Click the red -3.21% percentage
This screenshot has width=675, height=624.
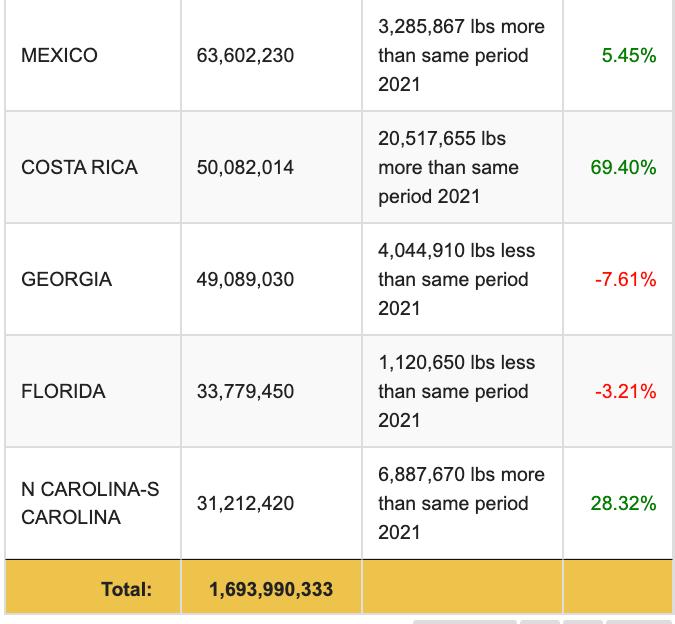pos(625,391)
